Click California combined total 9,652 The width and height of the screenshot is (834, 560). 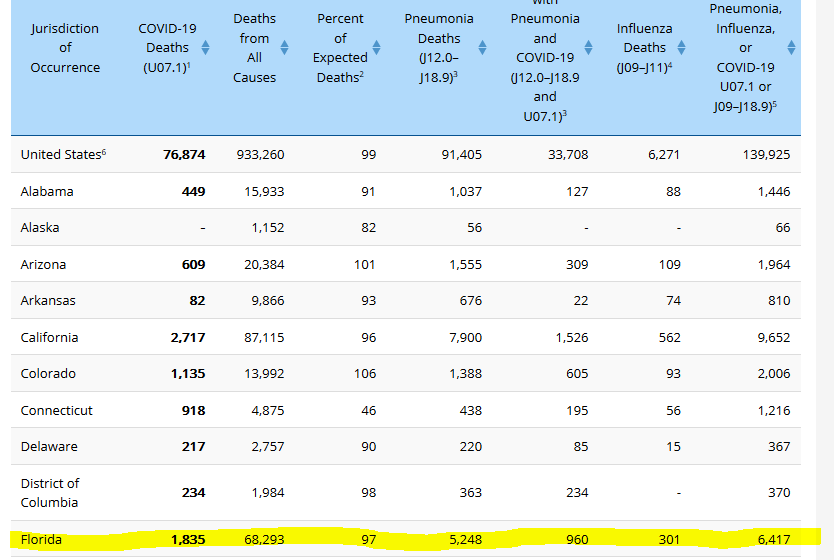click(774, 337)
